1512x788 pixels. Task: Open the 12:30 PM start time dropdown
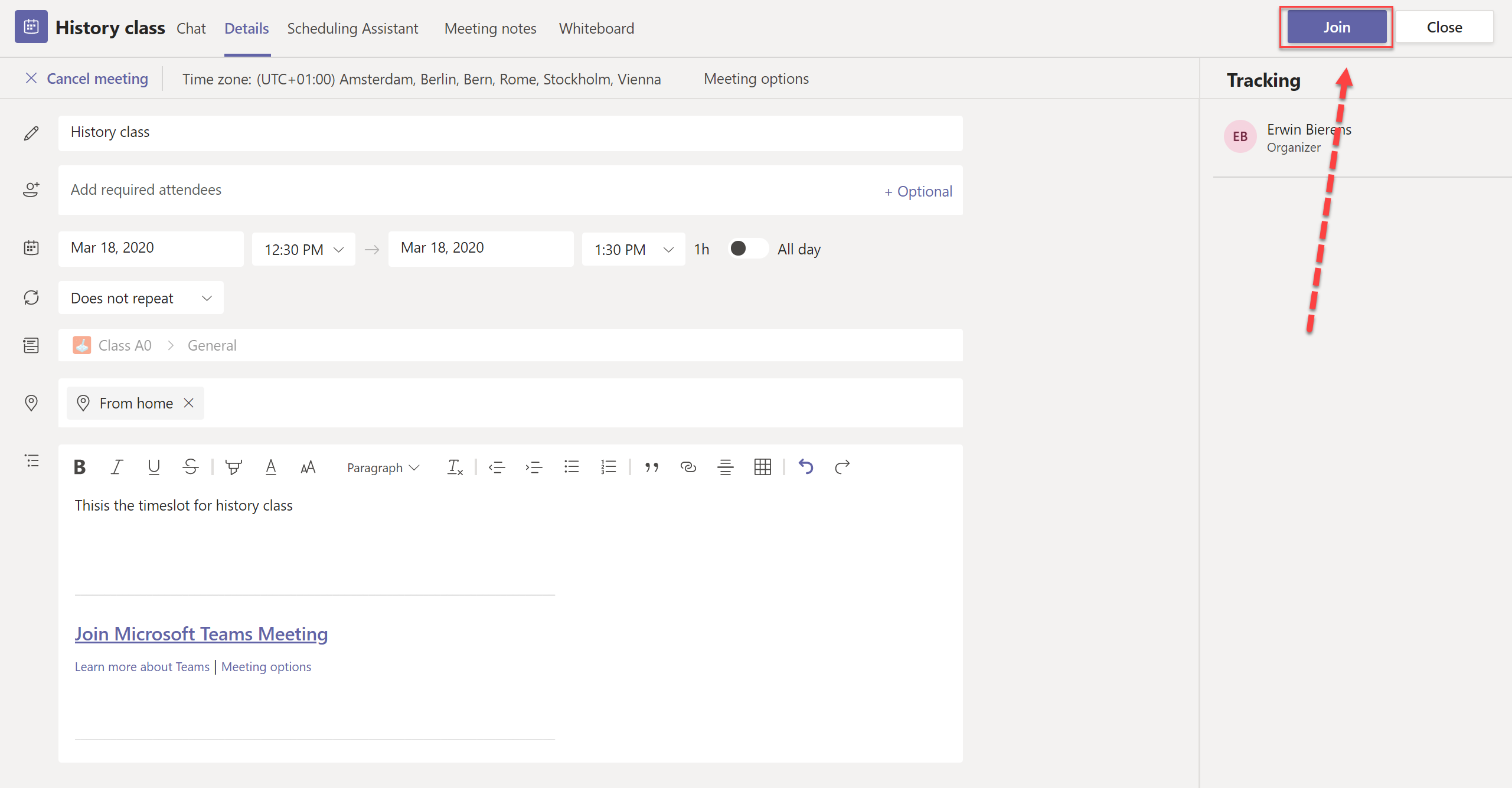coord(303,250)
